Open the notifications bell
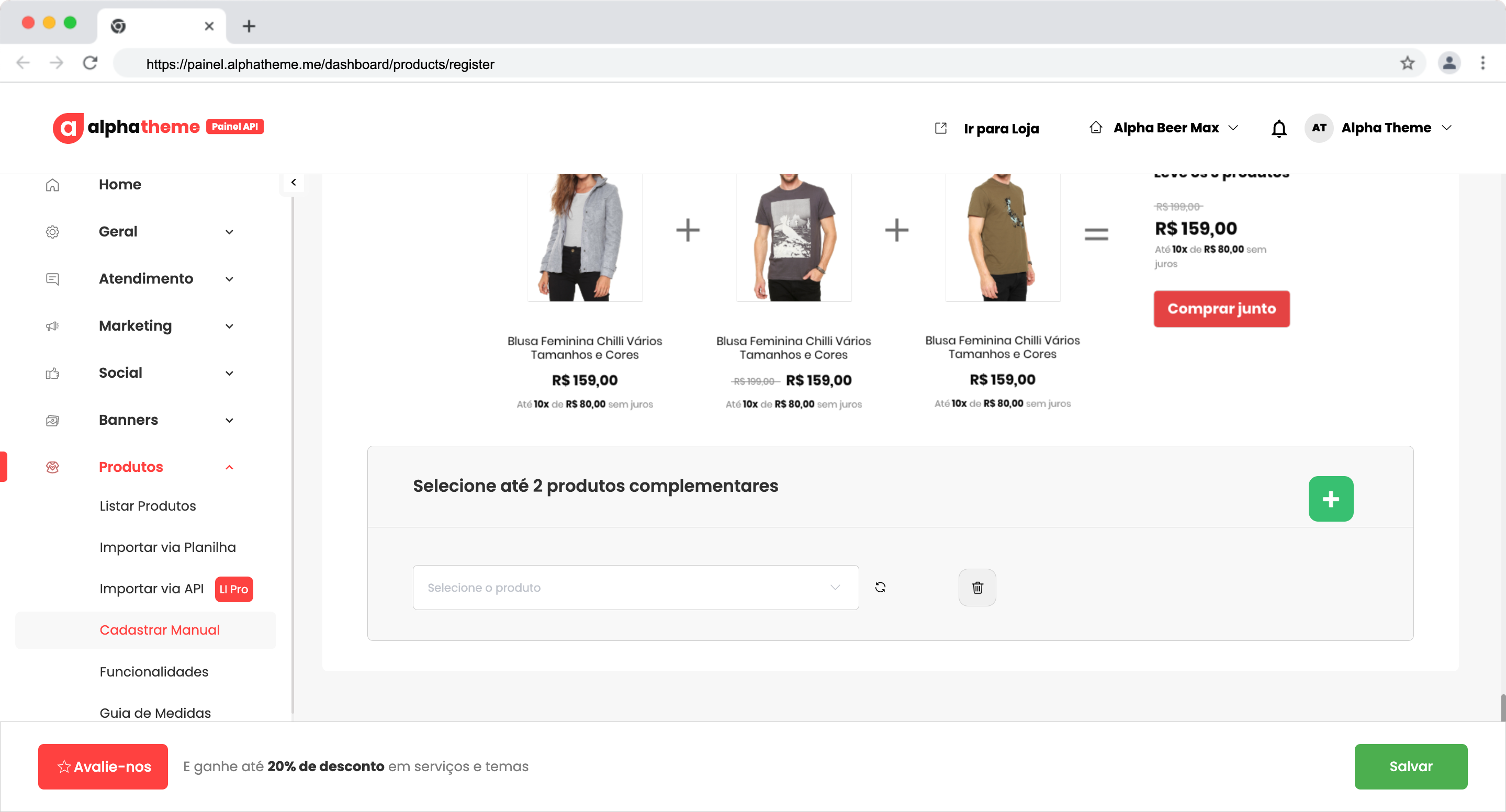The height and width of the screenshot is (812, 1506). (x=1278, y=128)
